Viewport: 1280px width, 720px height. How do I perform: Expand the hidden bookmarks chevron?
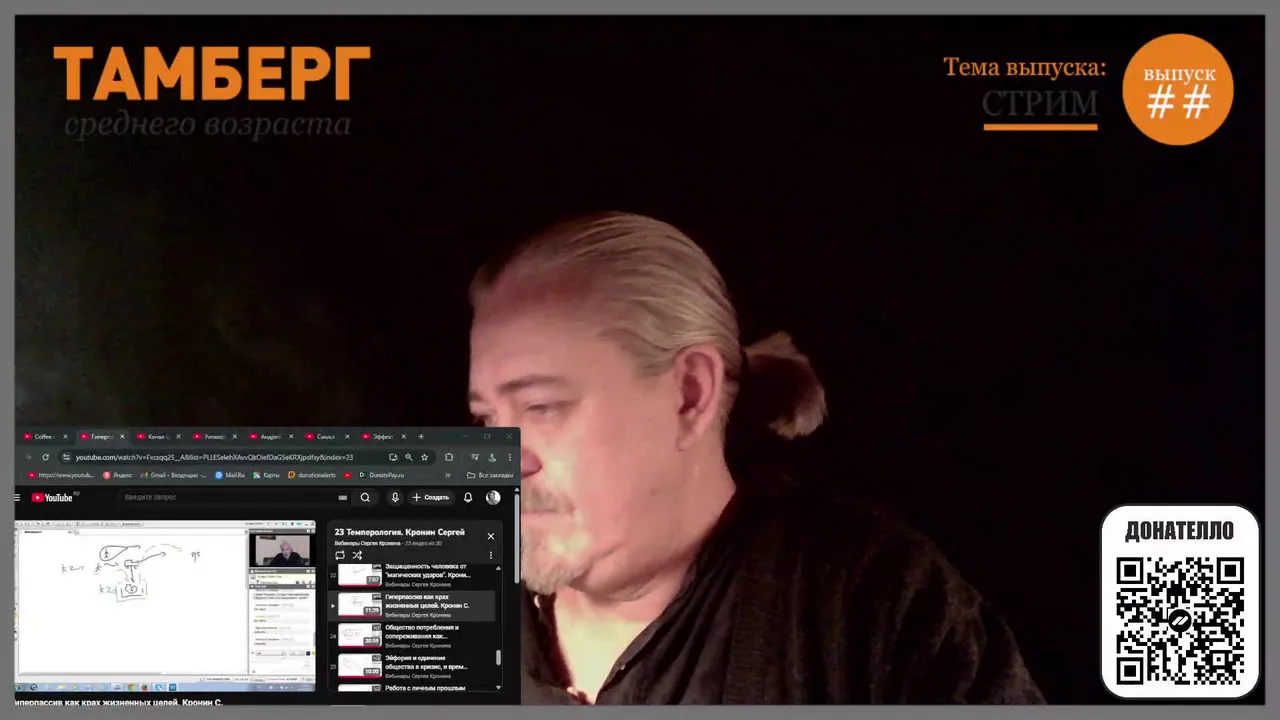click(448, 475)
